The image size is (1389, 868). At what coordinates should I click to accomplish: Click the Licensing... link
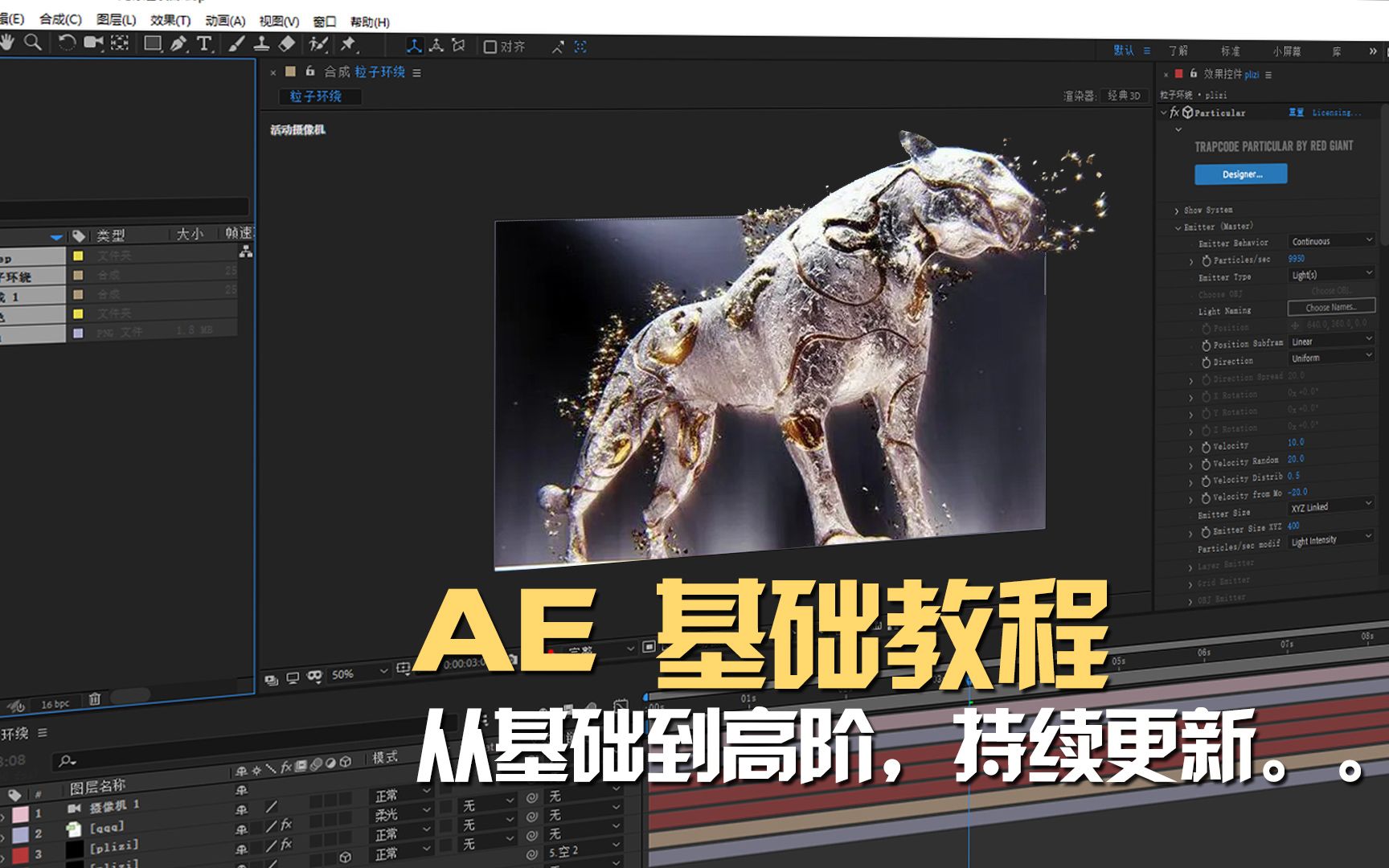pos(1336,113)
